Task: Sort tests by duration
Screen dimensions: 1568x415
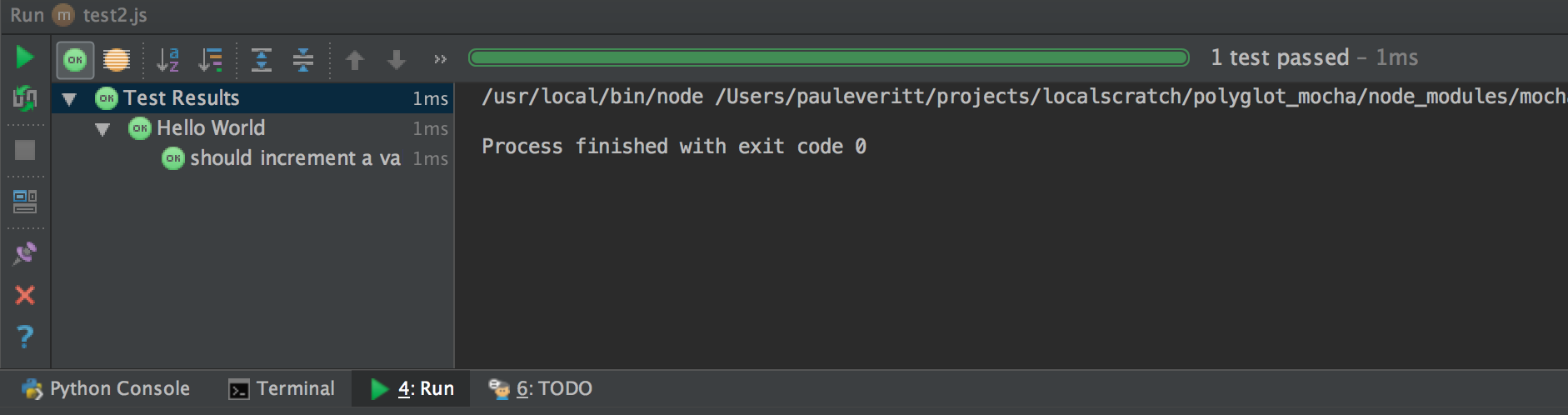Action: click(x=211, y=60)
